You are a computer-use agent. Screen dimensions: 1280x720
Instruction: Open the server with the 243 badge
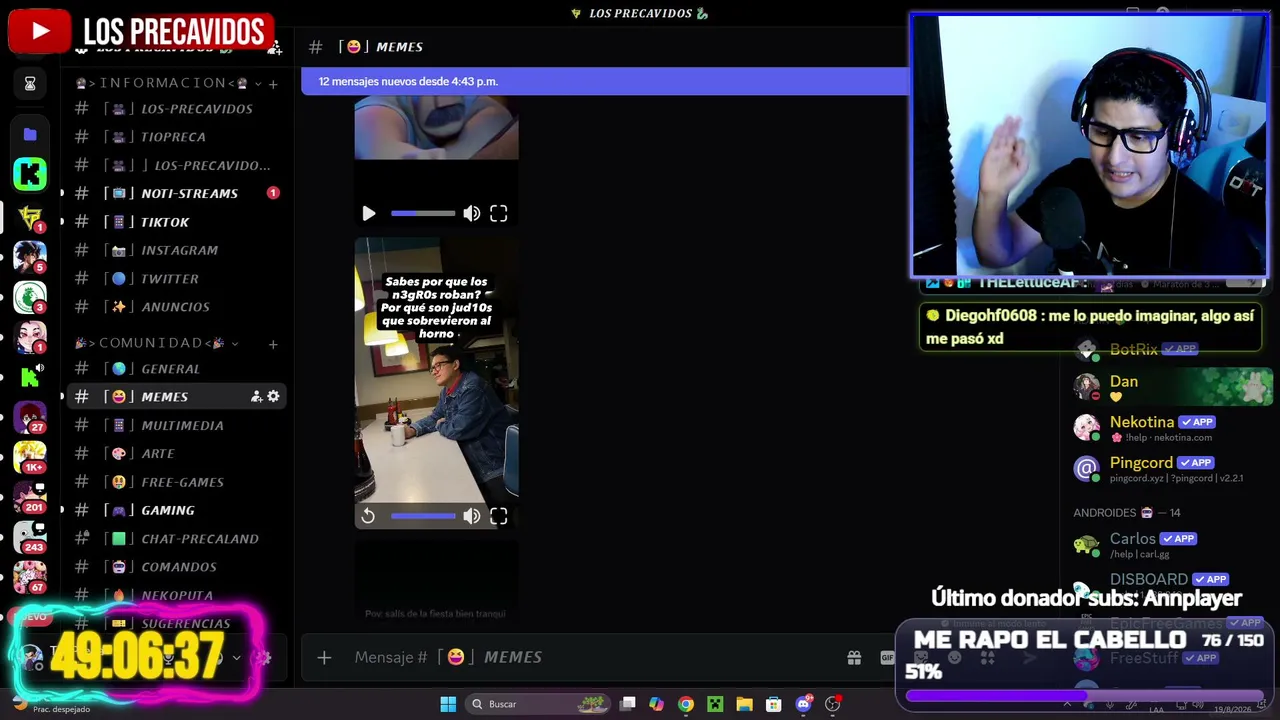[x=30, y=537]
